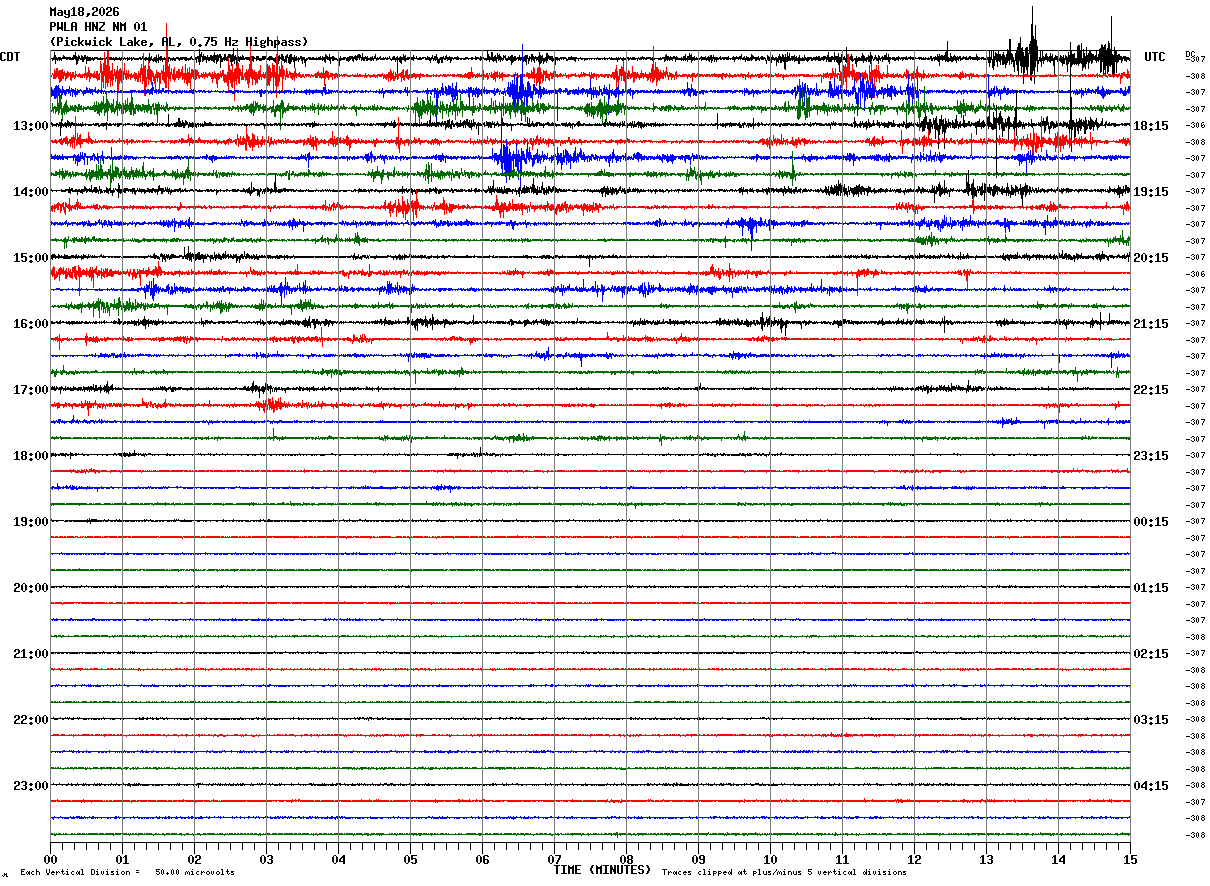The image size is (1210, 886).
Task: Click the traces clipped footnote text
Action: click(784, 873)
